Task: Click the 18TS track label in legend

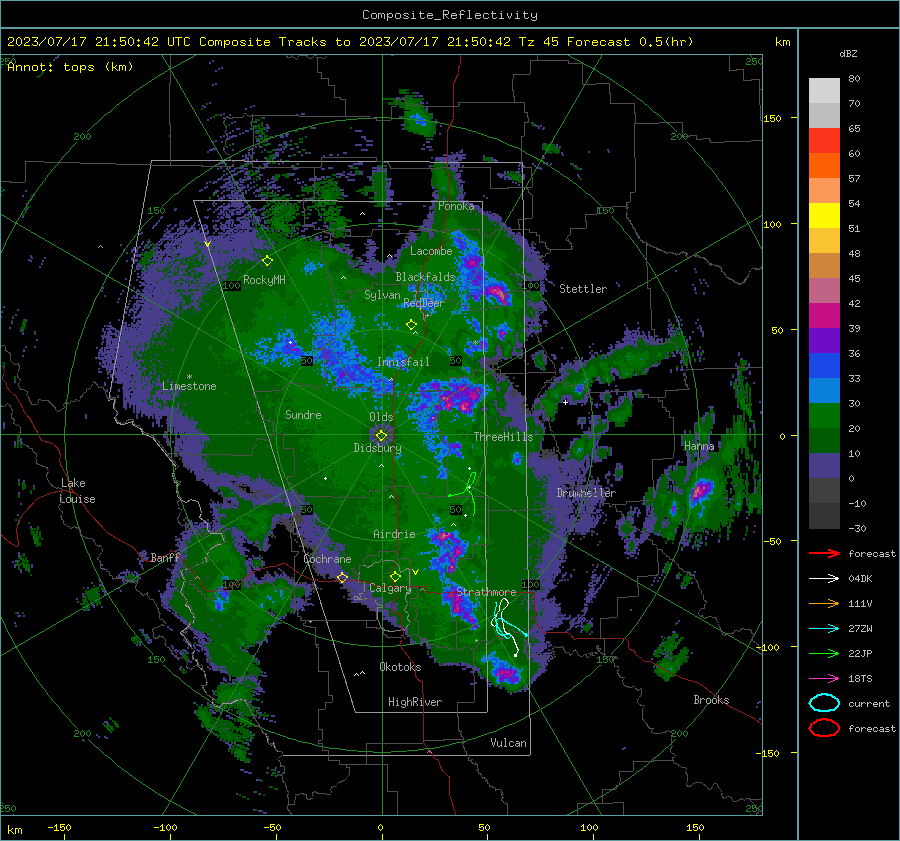Action: [860, 679]
